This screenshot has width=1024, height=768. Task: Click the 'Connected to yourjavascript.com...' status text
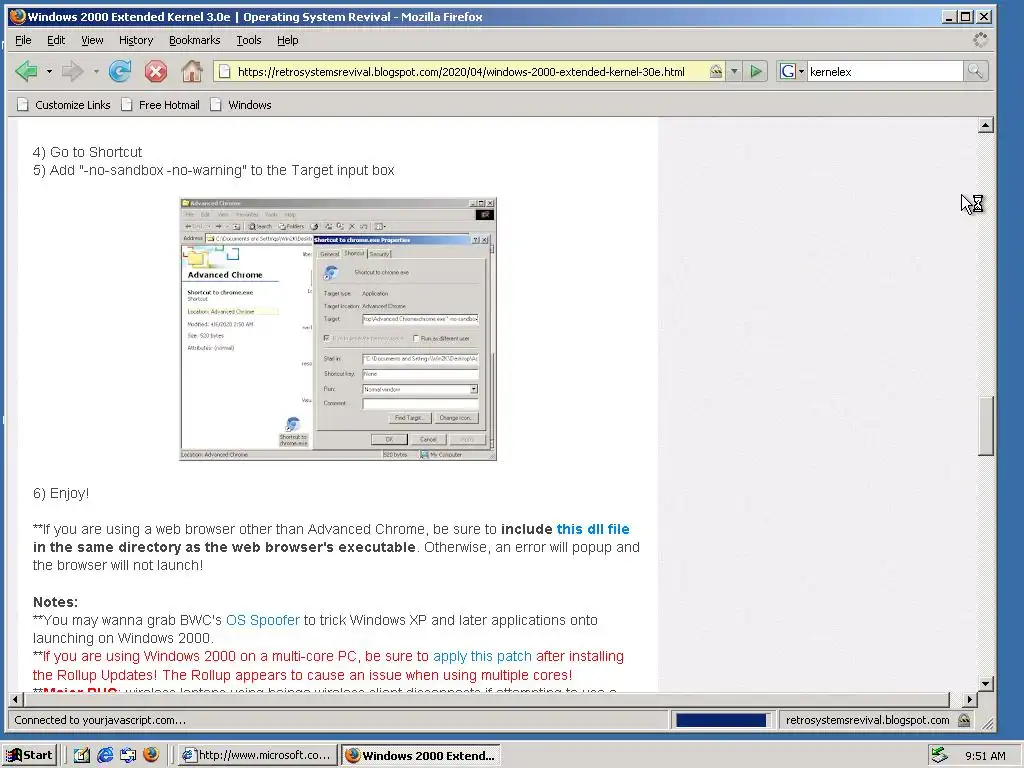pos(100,720)
